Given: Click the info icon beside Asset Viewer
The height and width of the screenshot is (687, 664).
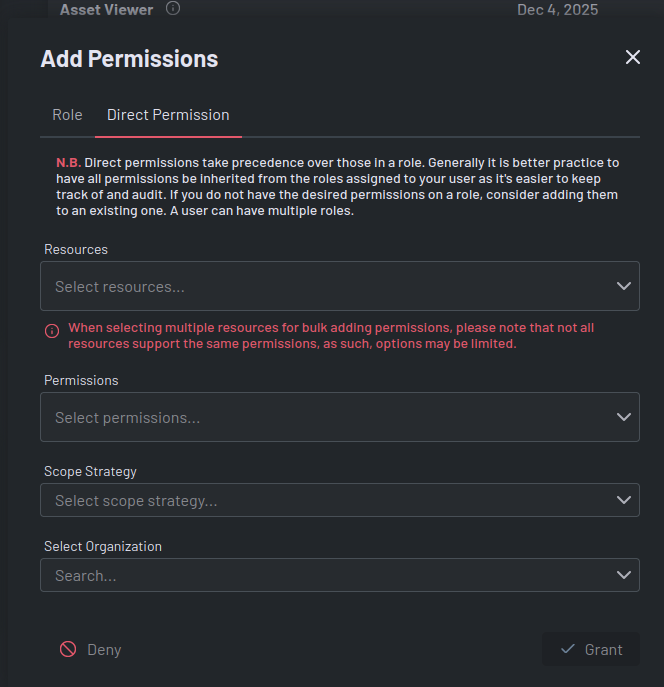Looking at the screenshot, I should [173, 9].
